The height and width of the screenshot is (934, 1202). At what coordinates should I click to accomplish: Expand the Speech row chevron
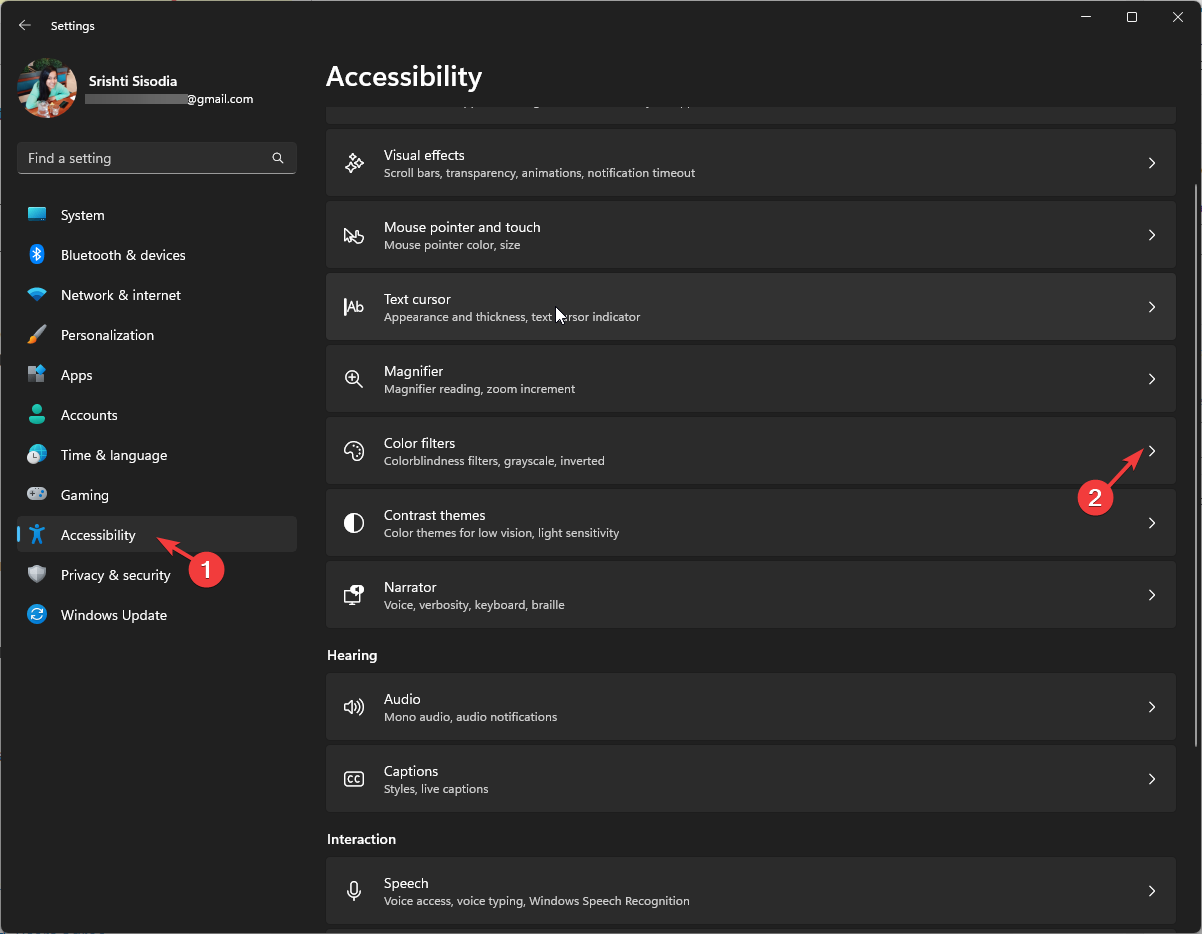point(1152,891)
